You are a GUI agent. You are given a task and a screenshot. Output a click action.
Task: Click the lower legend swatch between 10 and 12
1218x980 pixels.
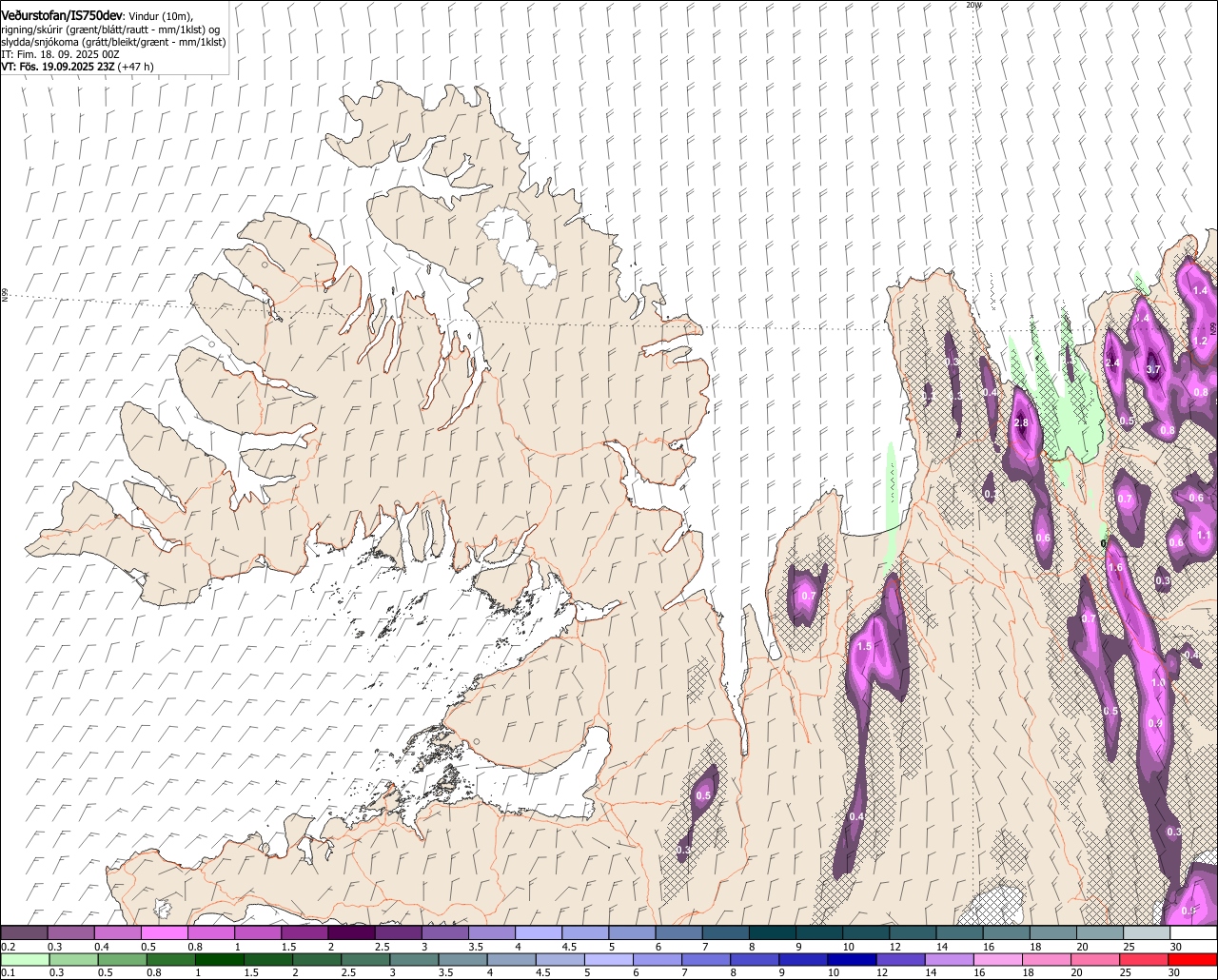point(853,959)
